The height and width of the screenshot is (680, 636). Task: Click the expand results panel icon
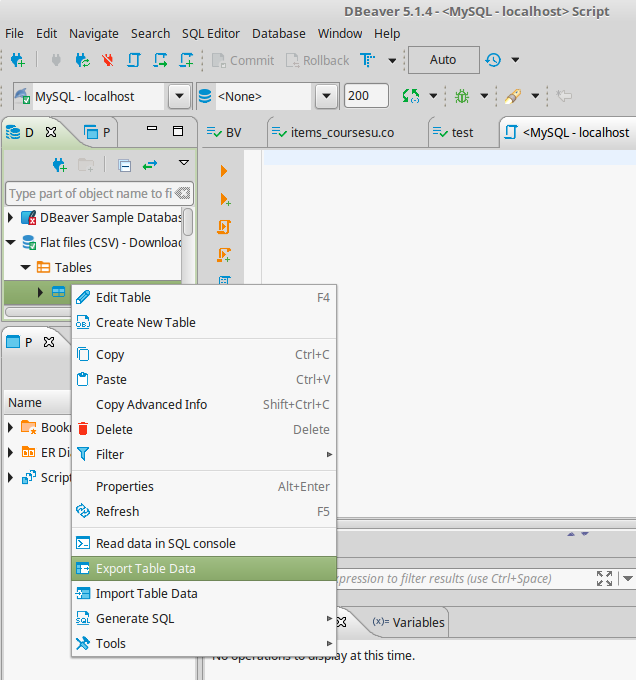604,578
